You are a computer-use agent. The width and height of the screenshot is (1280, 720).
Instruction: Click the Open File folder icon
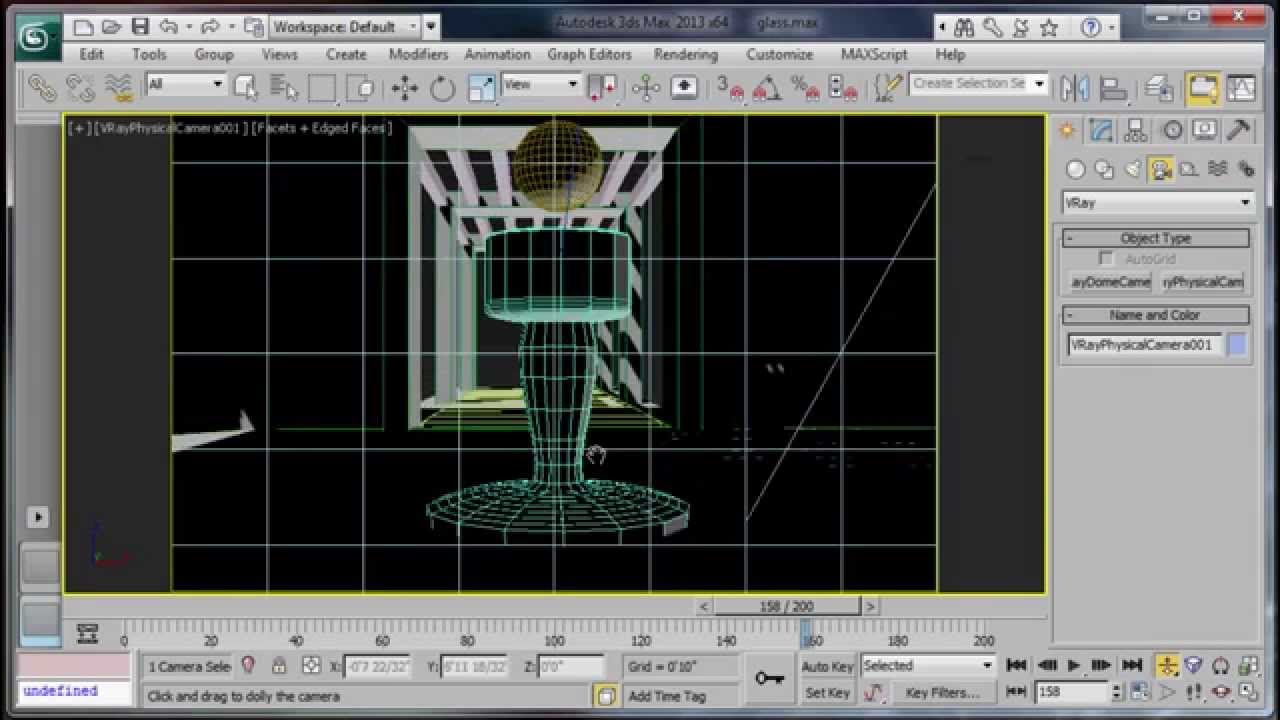click(112, 27)
